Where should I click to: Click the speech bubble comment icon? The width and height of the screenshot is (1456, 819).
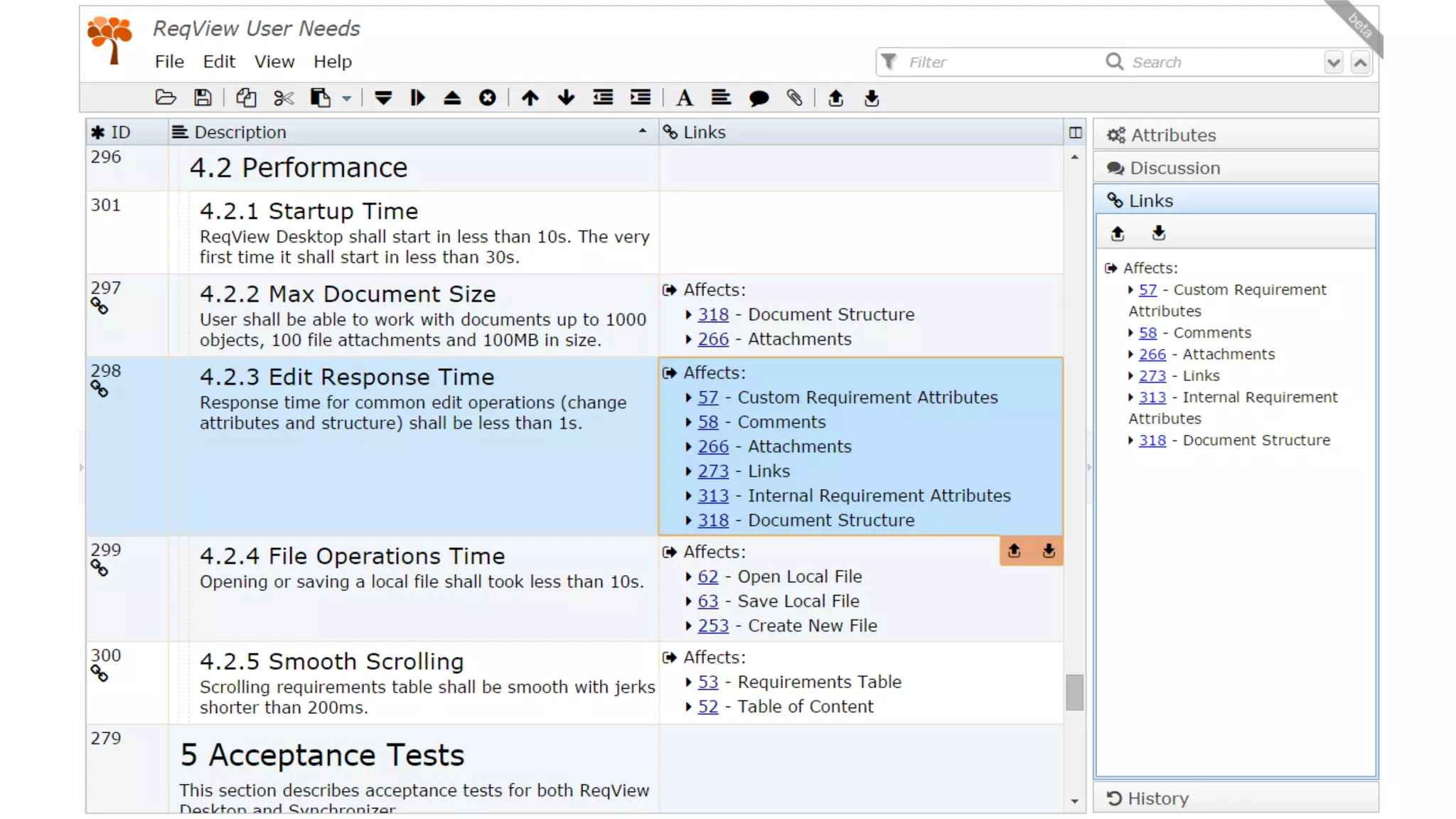tap(759, 98)
